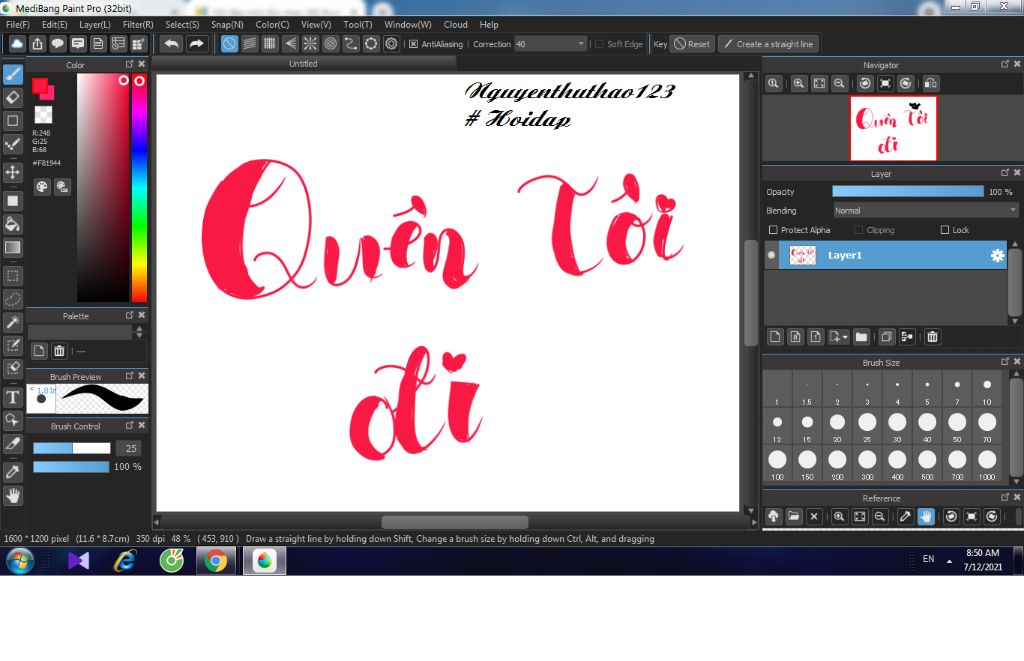
Task: Select the transparent color swatch
Action: coord(43,114)
